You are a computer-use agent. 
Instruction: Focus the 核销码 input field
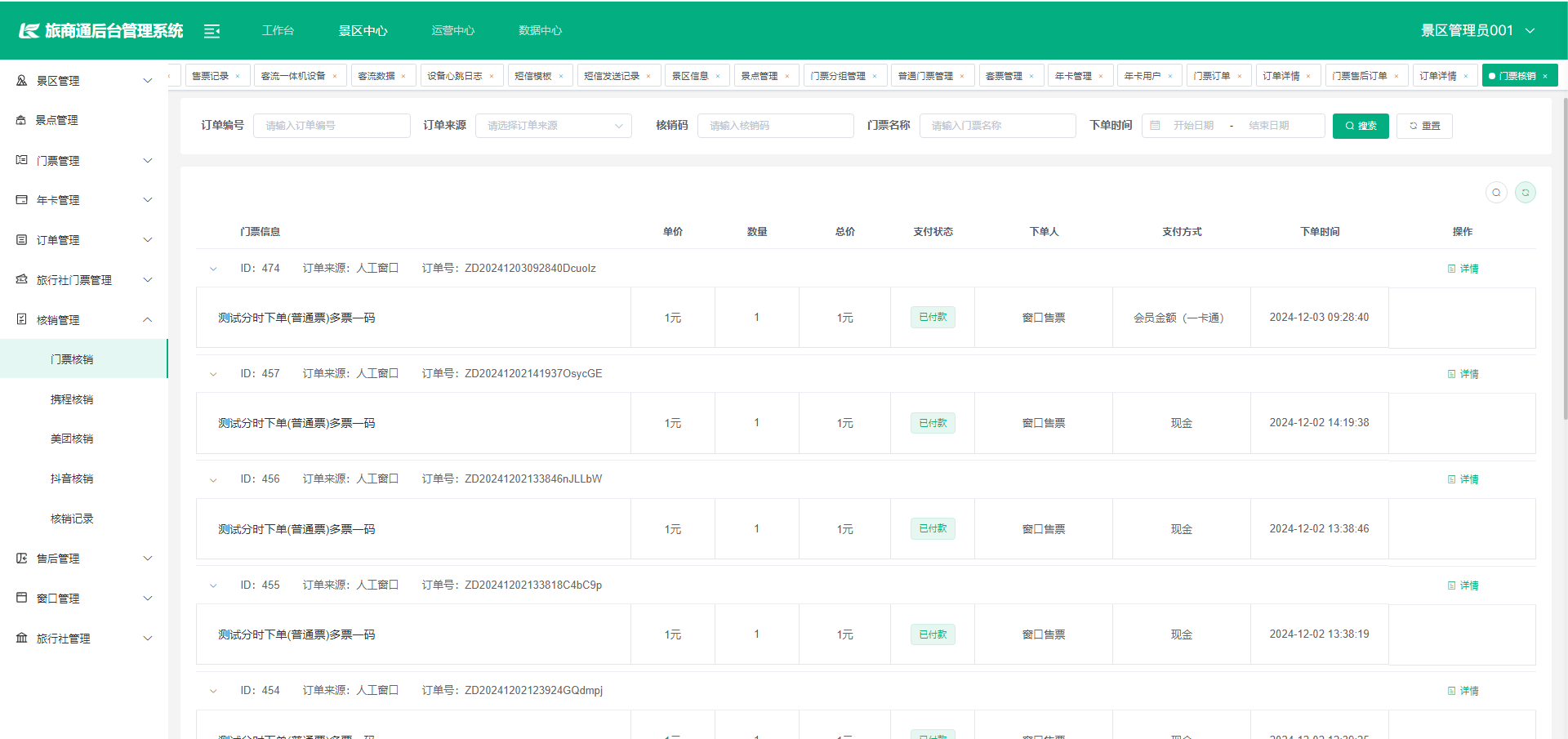[776, 126]
